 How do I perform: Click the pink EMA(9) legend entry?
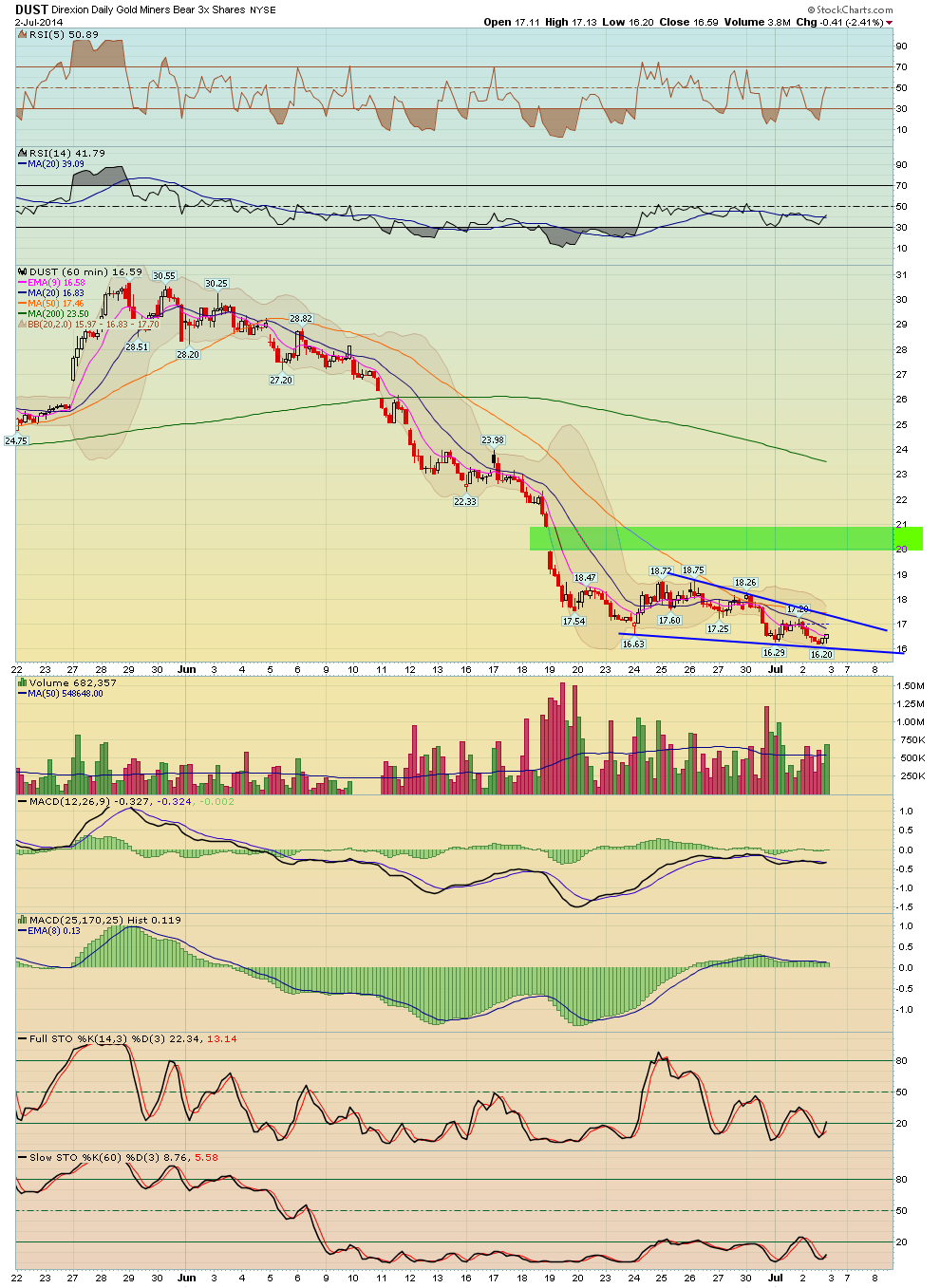point(55,283)
